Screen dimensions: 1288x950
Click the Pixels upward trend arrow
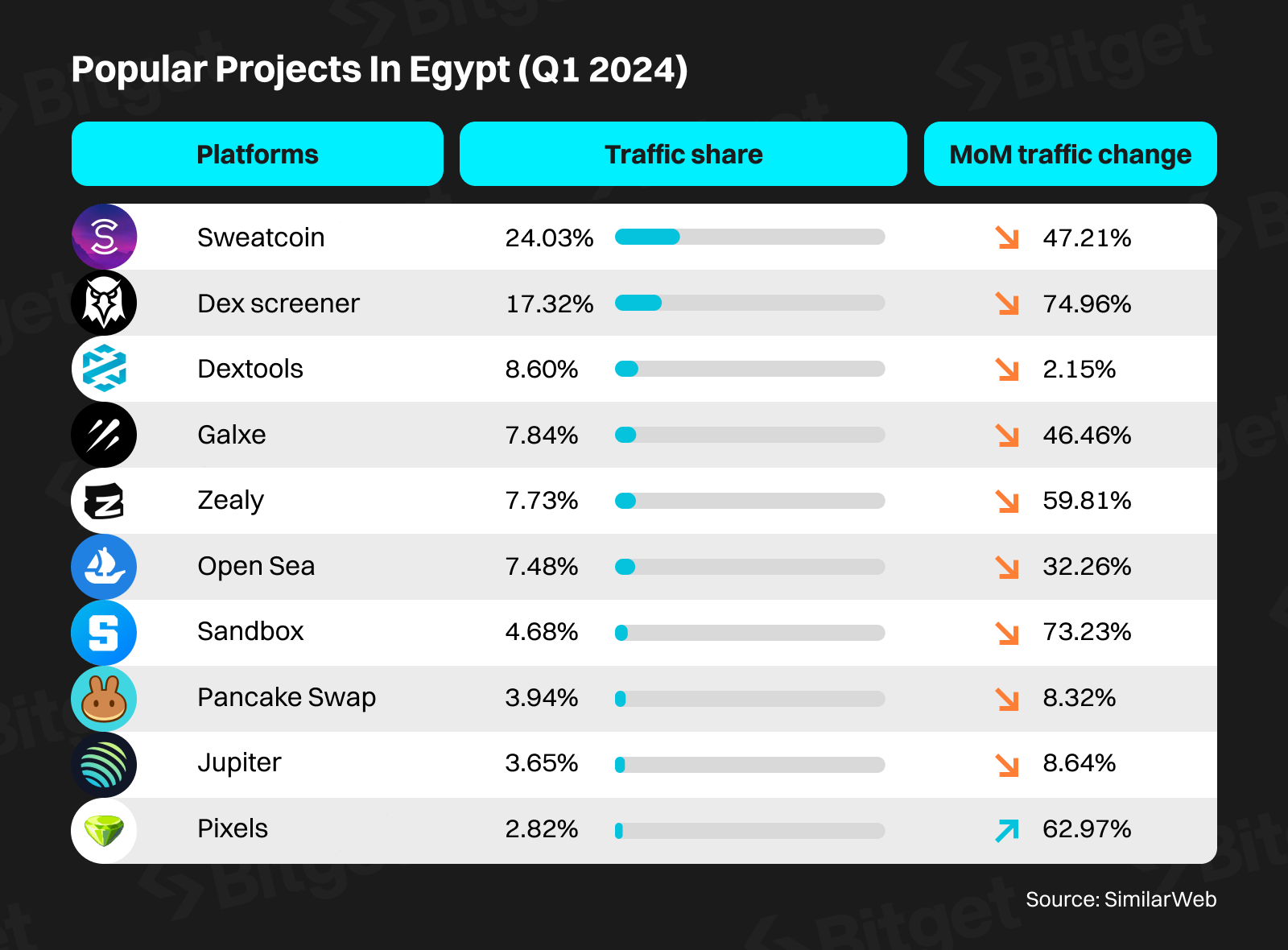point(1007,830)
